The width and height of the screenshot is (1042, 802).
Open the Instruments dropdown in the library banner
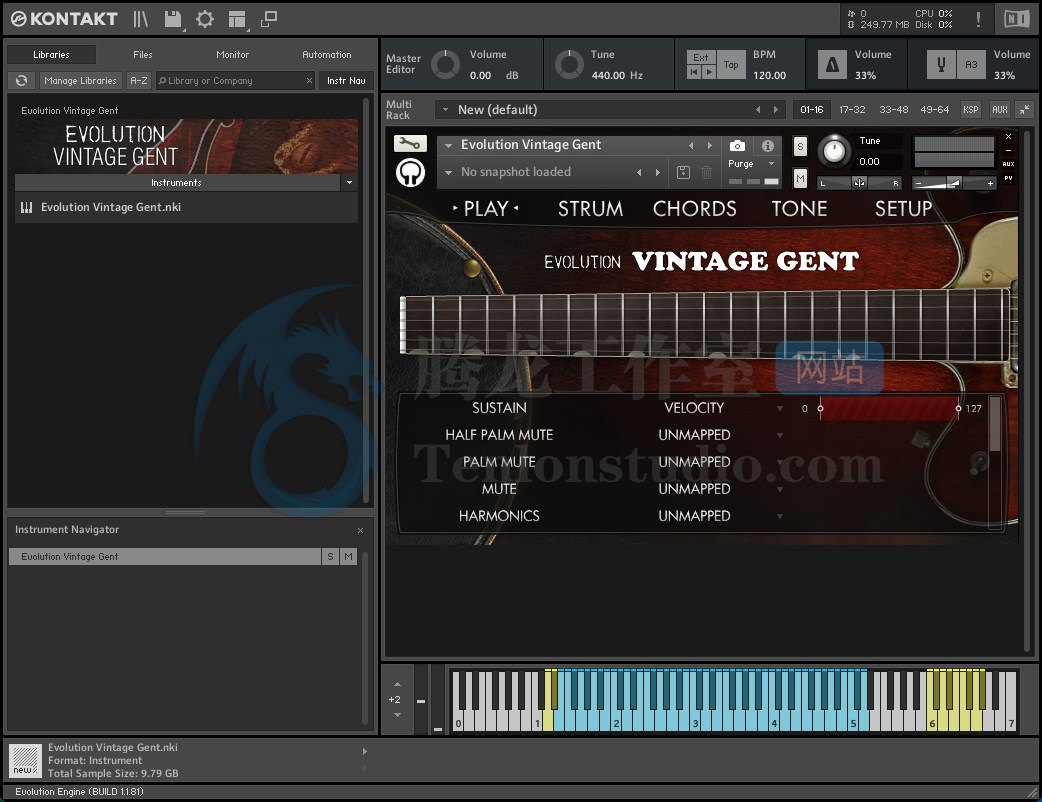348,182
